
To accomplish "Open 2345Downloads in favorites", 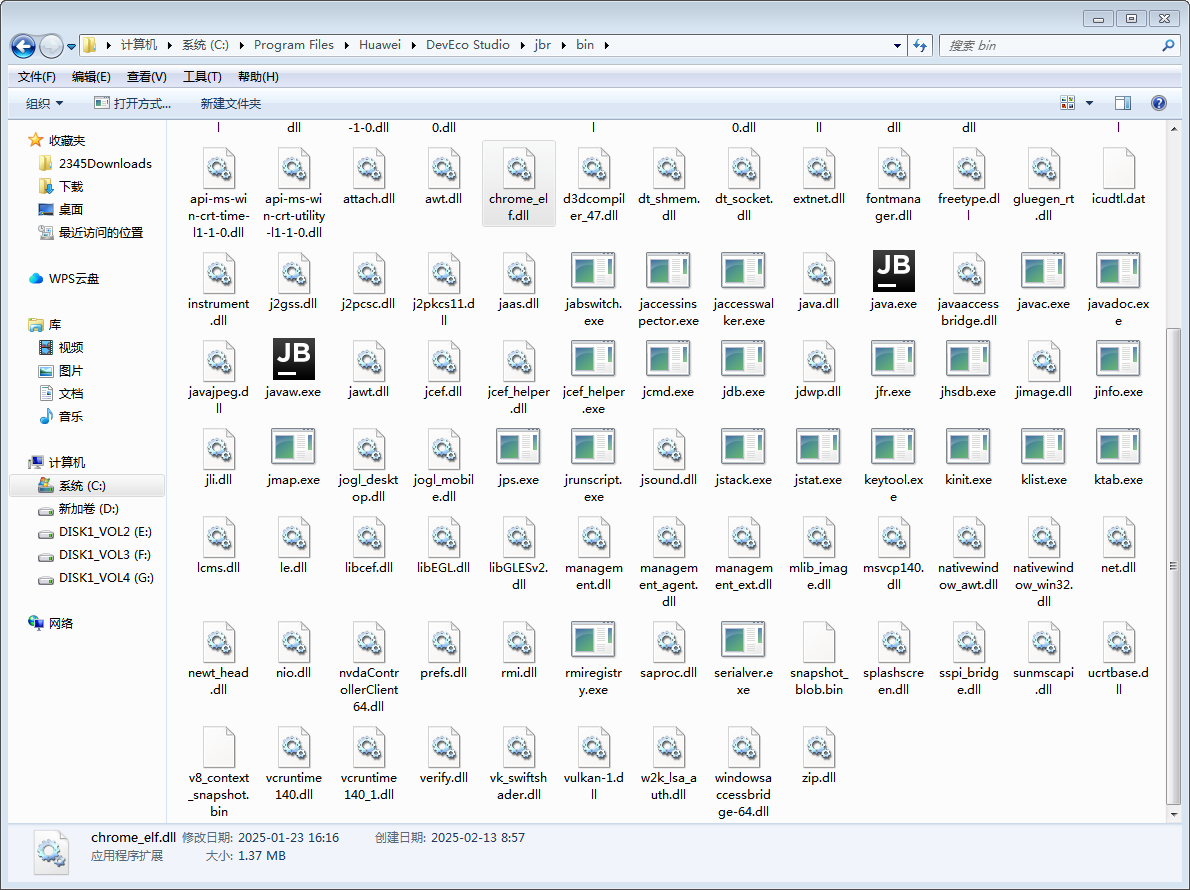I will pyautogui.click(x=95, y=163).
